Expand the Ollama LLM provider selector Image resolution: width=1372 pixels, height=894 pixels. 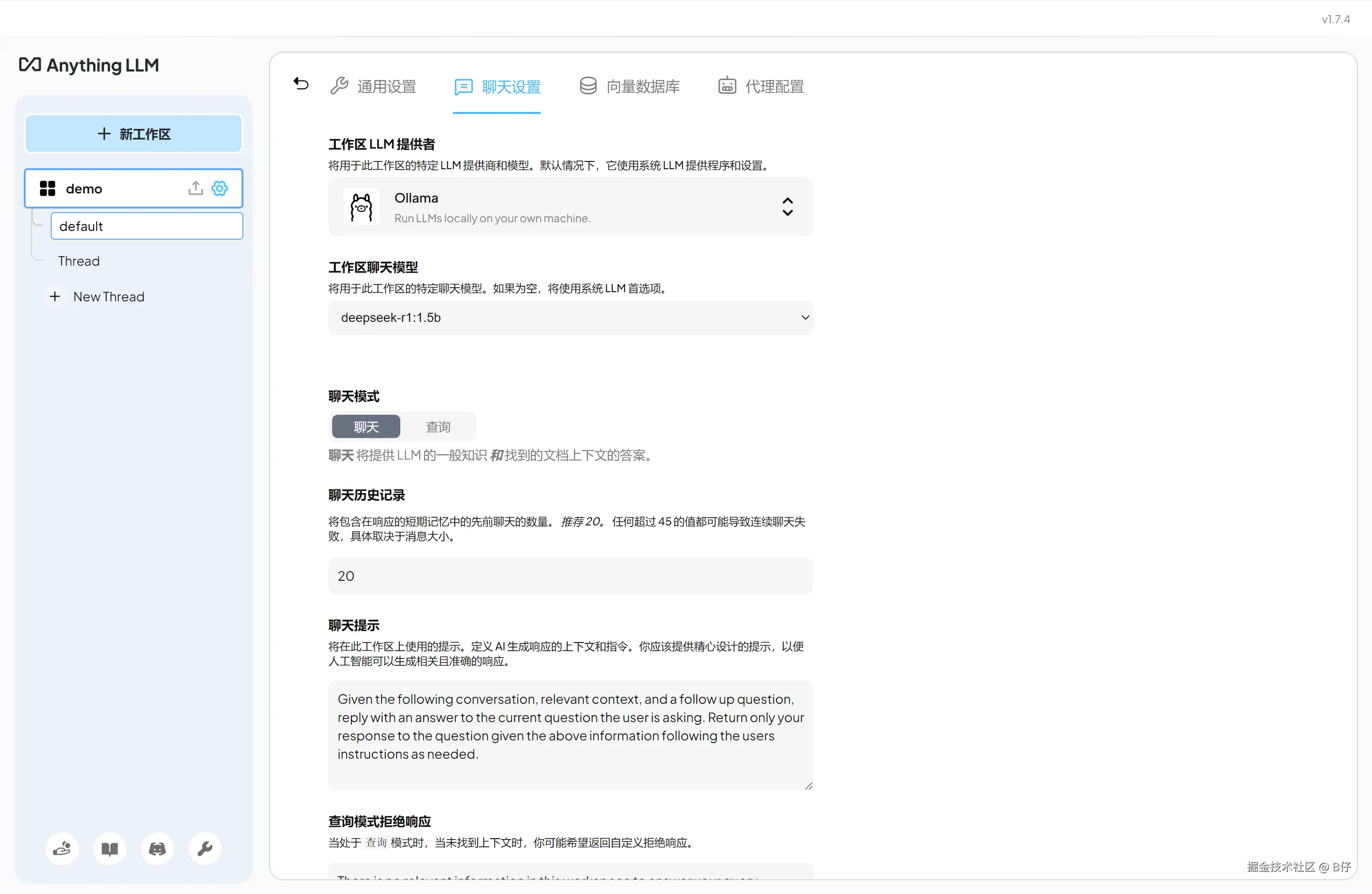coord(570,207)
